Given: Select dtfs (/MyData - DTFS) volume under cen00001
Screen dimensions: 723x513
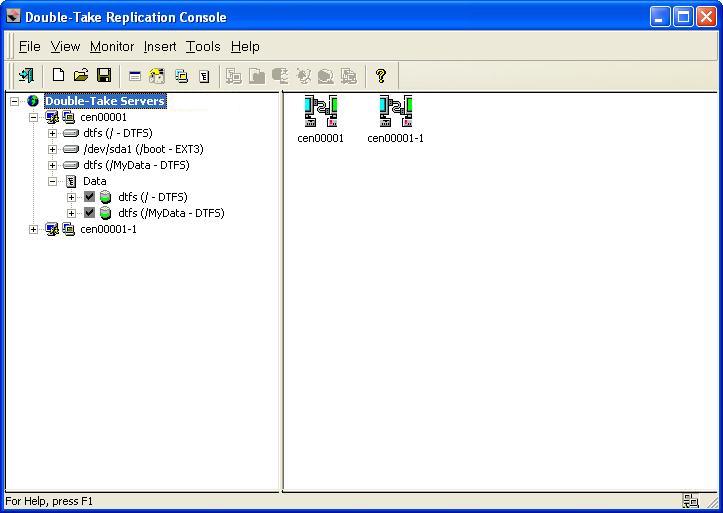Looking at the screenshot, I should tap(136, 165).
